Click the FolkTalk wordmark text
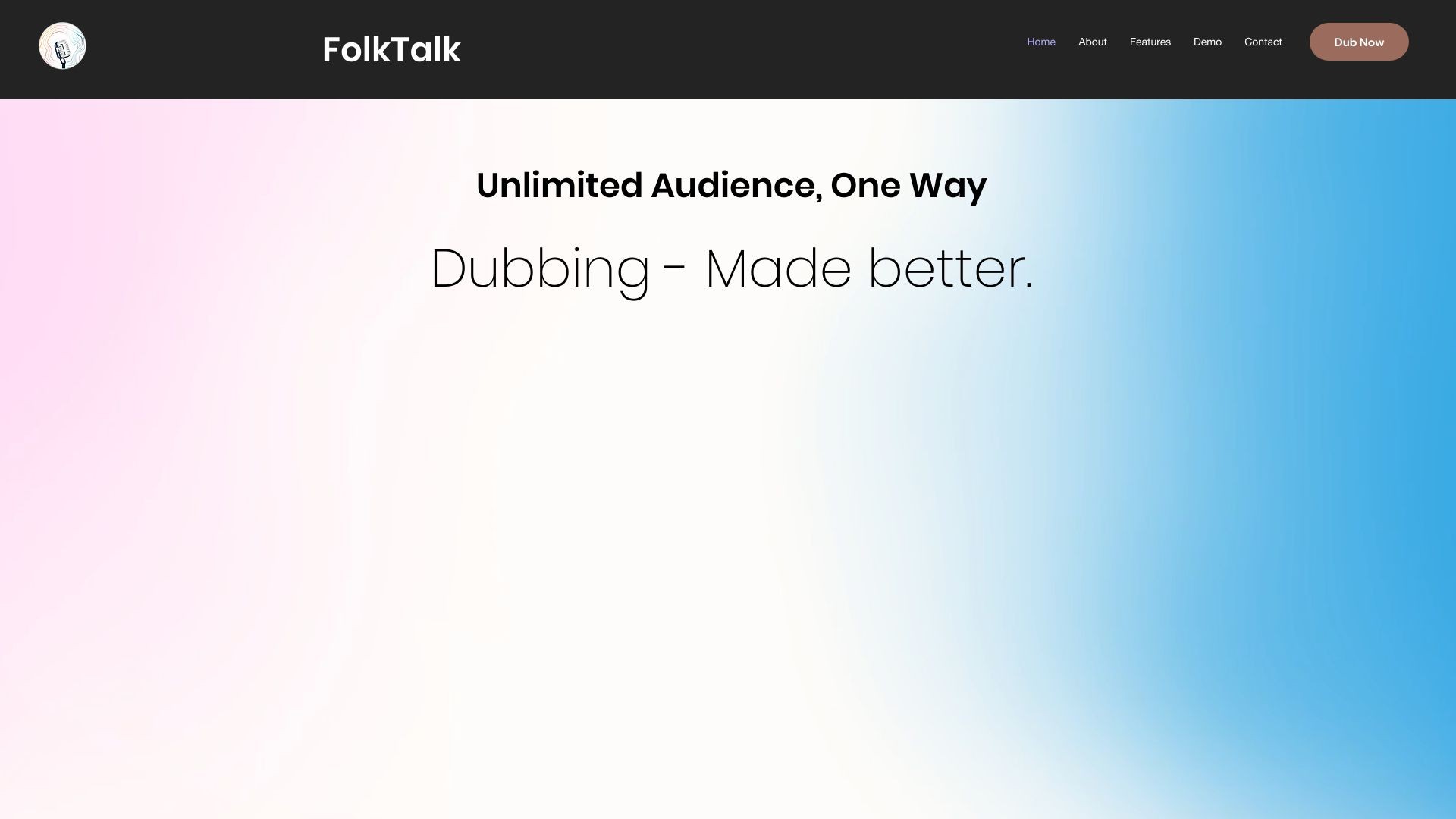Image resolution: width=1456 pixels, height=819 pixels. click(391, 49)
